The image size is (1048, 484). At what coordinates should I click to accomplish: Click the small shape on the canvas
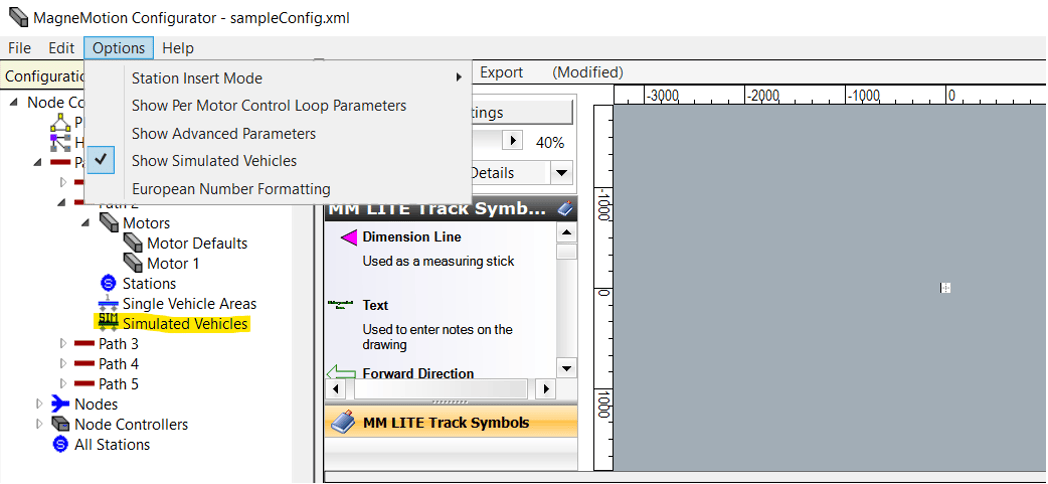point(945,288)
